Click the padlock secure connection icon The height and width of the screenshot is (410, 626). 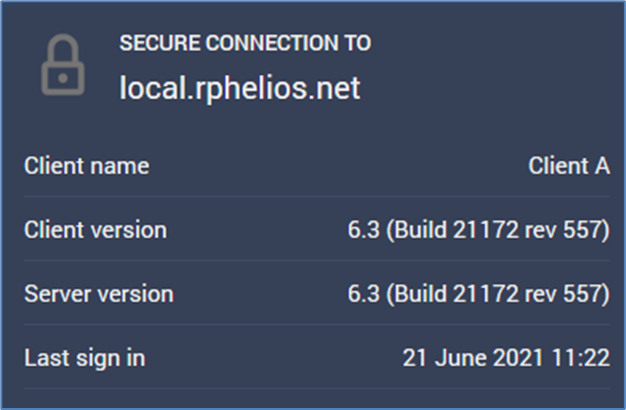(x=62, y=64)
